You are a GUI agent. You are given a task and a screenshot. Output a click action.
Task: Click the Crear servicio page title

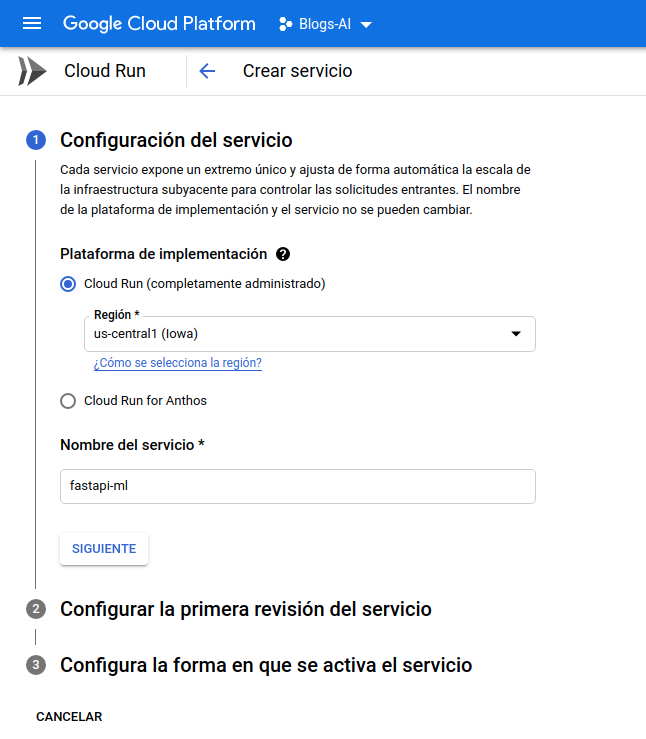tap(297, 71)
